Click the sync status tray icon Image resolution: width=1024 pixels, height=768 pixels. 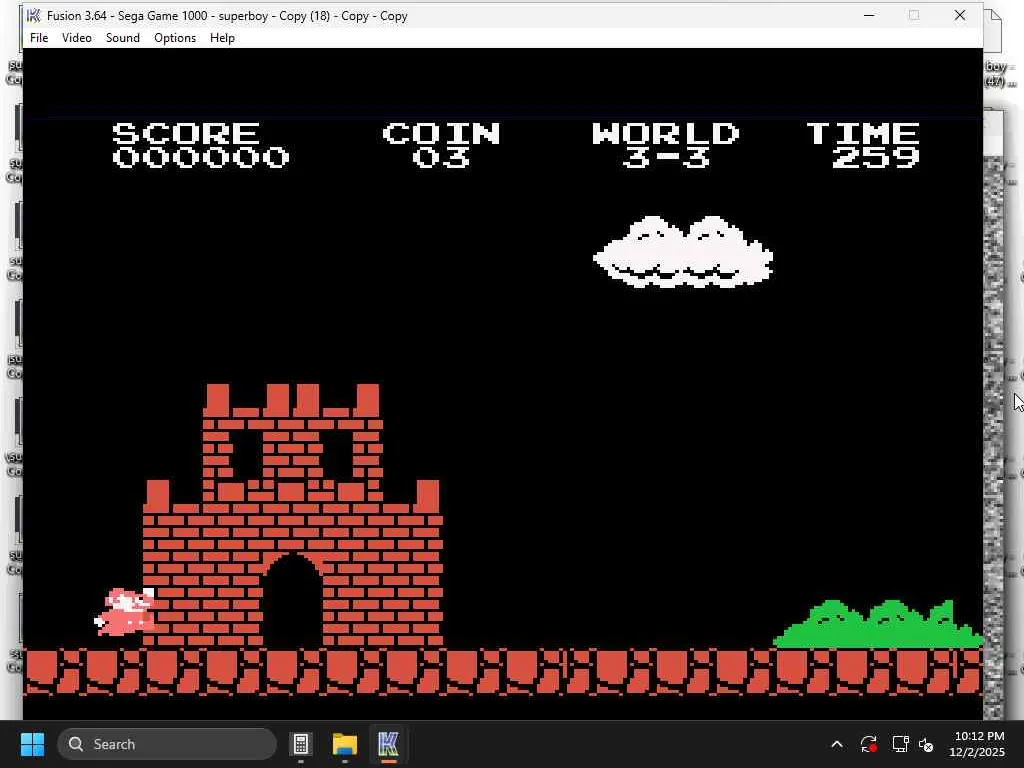click(x=869, y=744)
